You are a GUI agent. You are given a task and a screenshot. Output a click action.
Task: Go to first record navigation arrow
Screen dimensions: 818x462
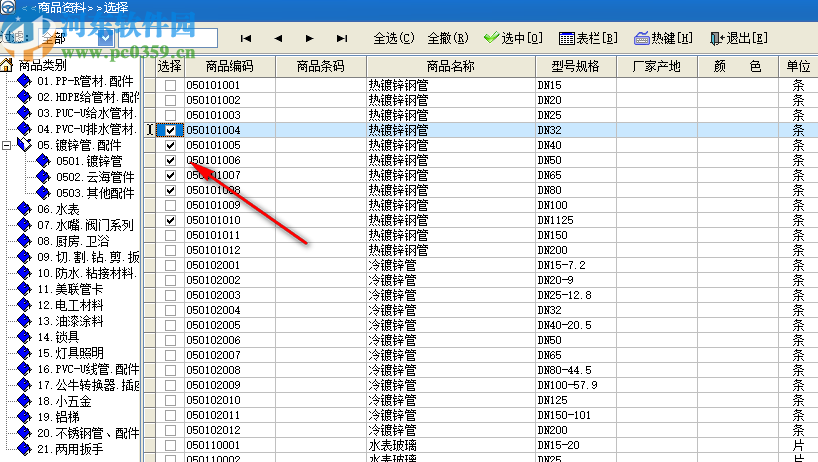[x=246, y=38]
